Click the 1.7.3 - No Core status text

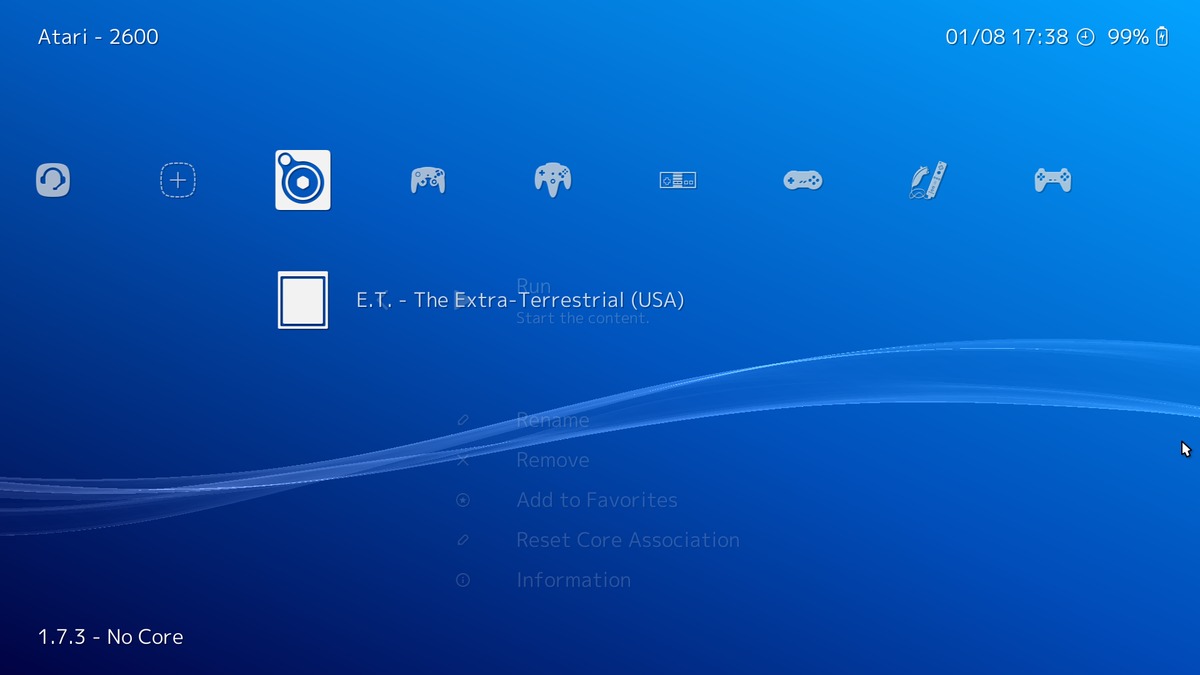coord(110,636)
